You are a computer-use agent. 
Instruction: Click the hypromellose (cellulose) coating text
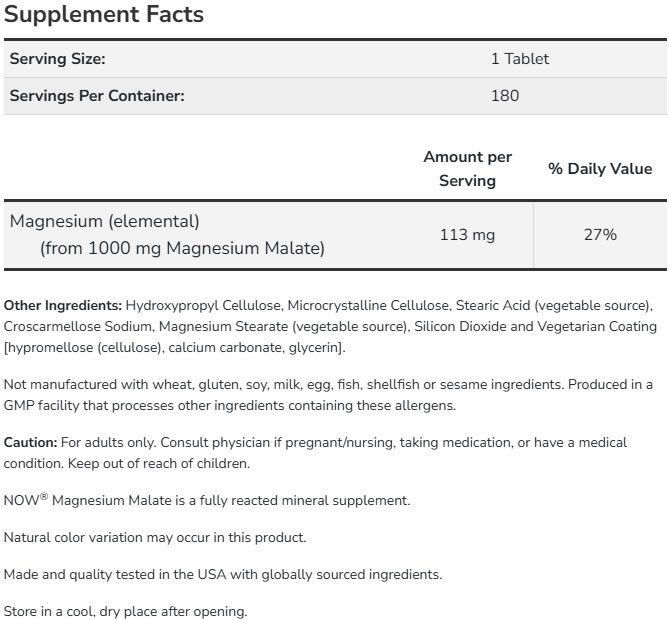74,347
